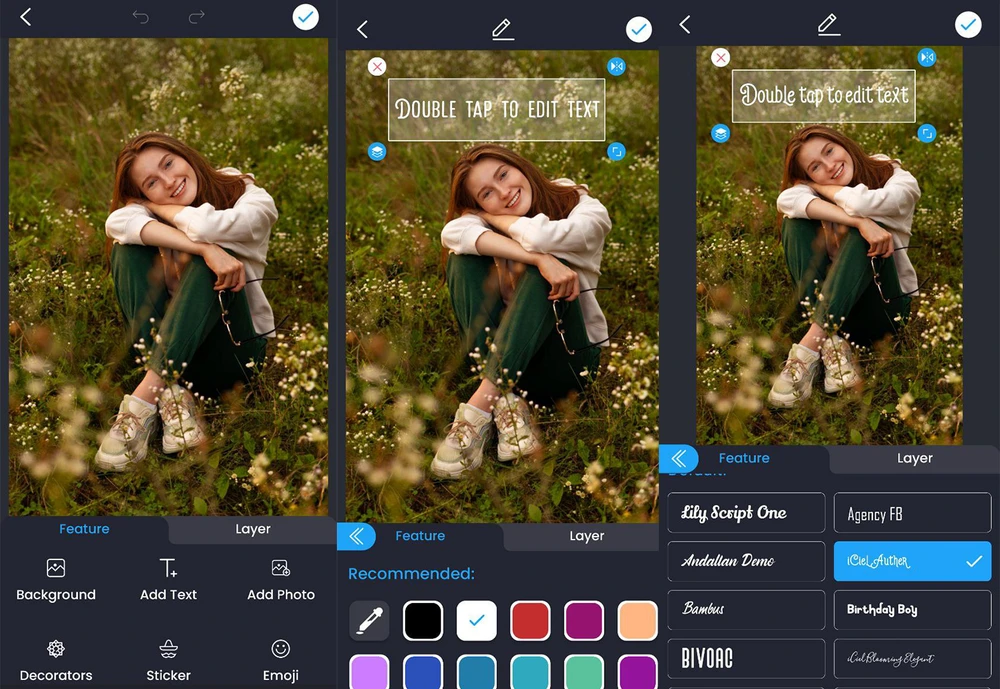Apply the Agency FB font
Screen dimensions: 1000x689
pos(912,514)
